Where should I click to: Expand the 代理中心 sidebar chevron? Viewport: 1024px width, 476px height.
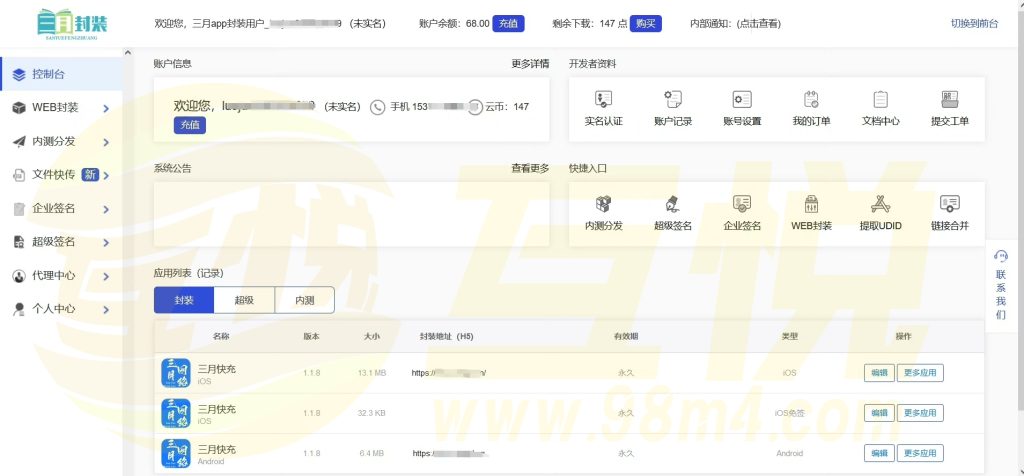(x=106, y=276)
